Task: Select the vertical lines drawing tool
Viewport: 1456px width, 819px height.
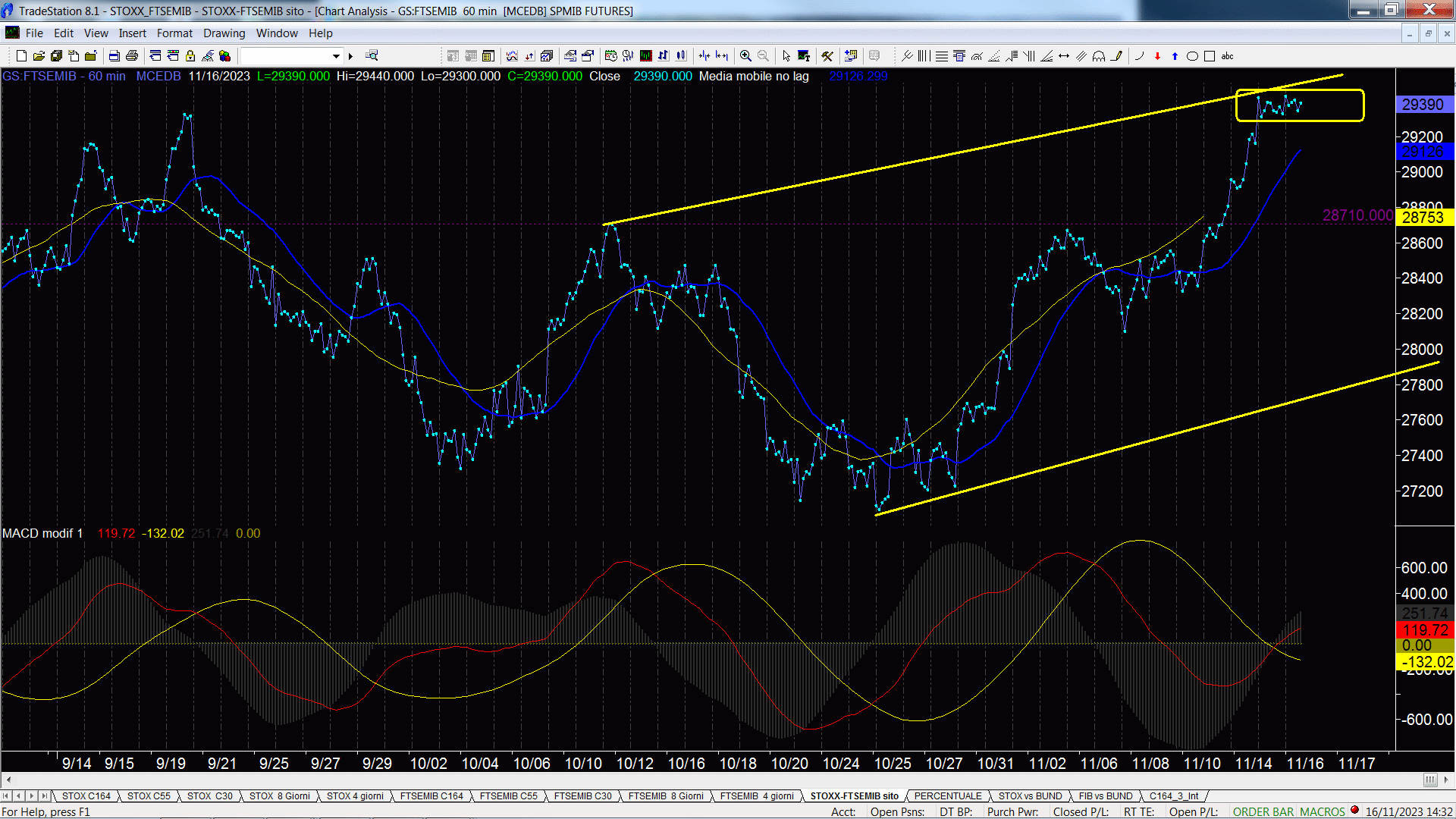Action: (x=924, y=56)
